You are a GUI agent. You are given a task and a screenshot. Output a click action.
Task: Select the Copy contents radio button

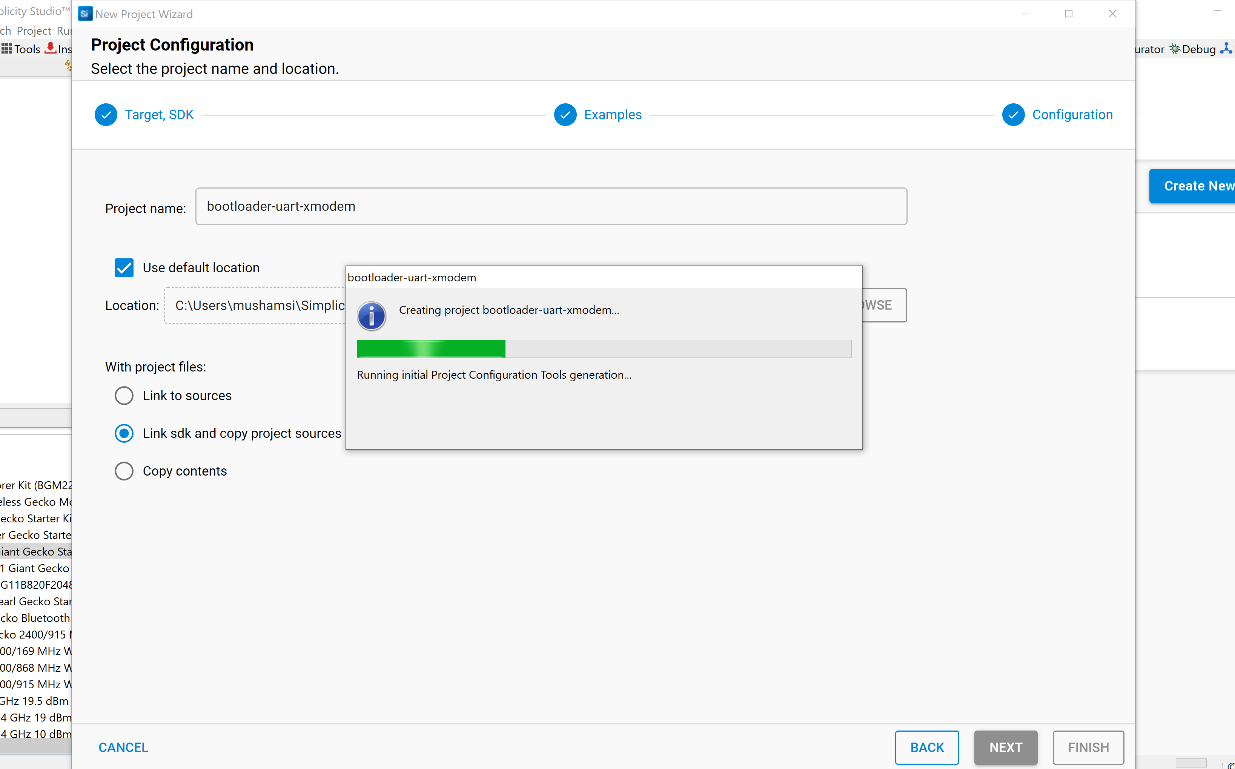(124, 471)
